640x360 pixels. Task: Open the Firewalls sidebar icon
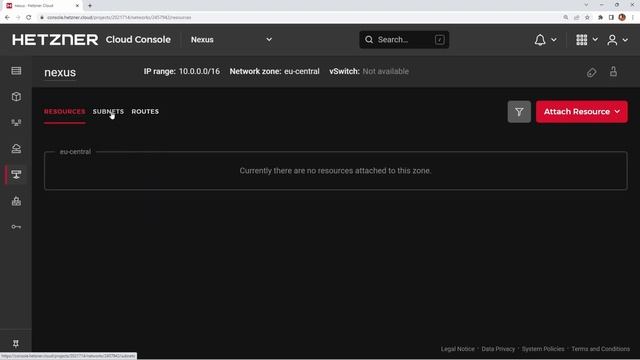click(x=16, y=201)
